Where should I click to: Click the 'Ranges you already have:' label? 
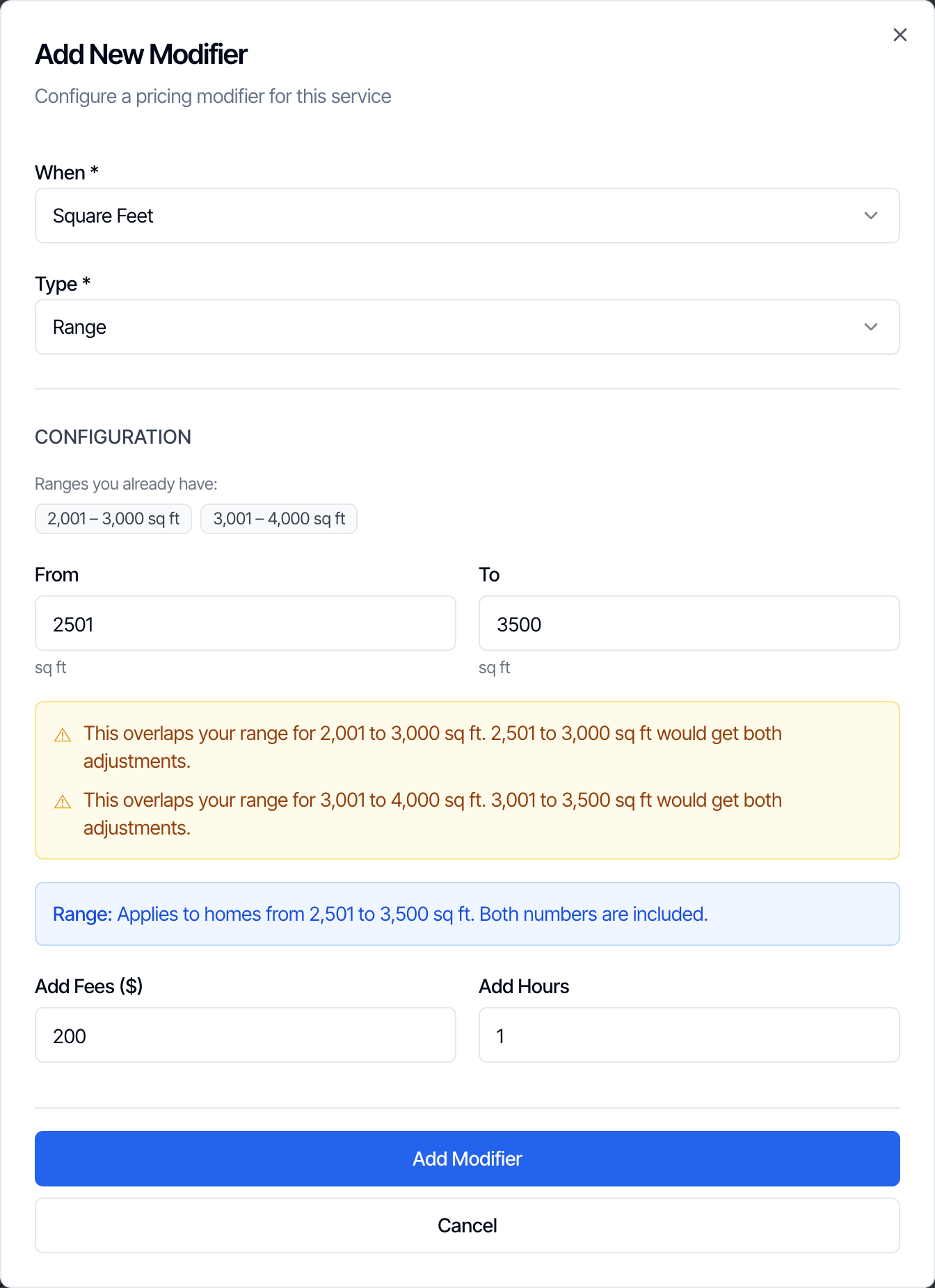126,484
